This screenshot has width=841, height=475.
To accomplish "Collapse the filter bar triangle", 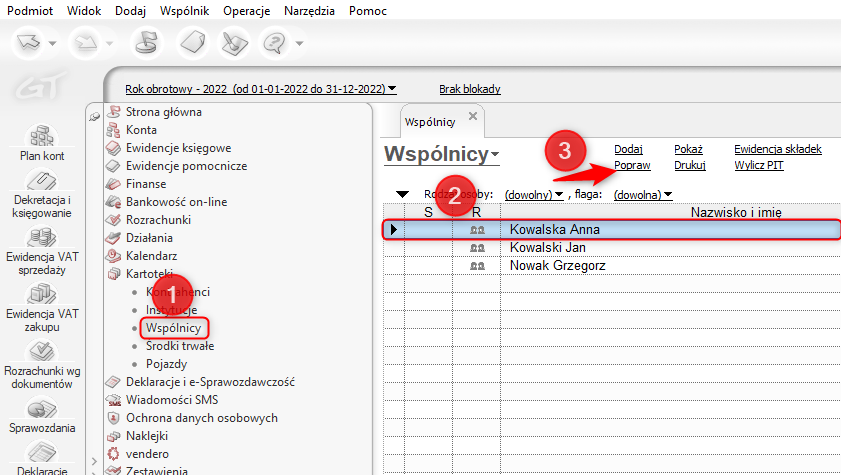I will click(x=402, y=194).
